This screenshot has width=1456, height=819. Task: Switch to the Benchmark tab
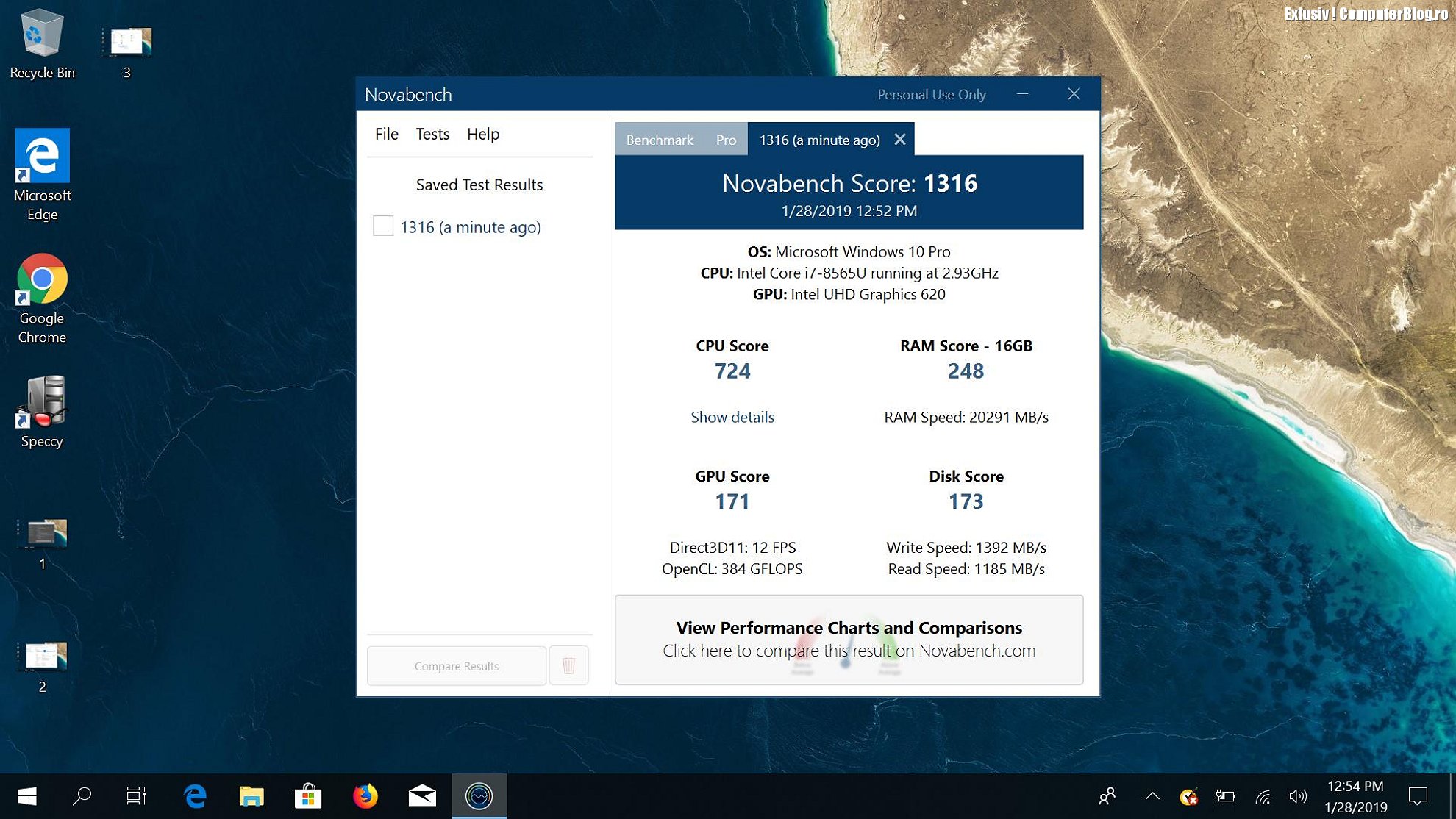(x=659, y=140)
